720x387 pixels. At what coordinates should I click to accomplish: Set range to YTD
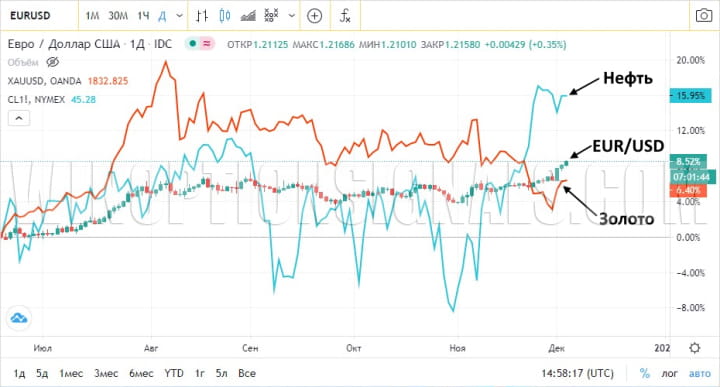click(x=174, y=373)
